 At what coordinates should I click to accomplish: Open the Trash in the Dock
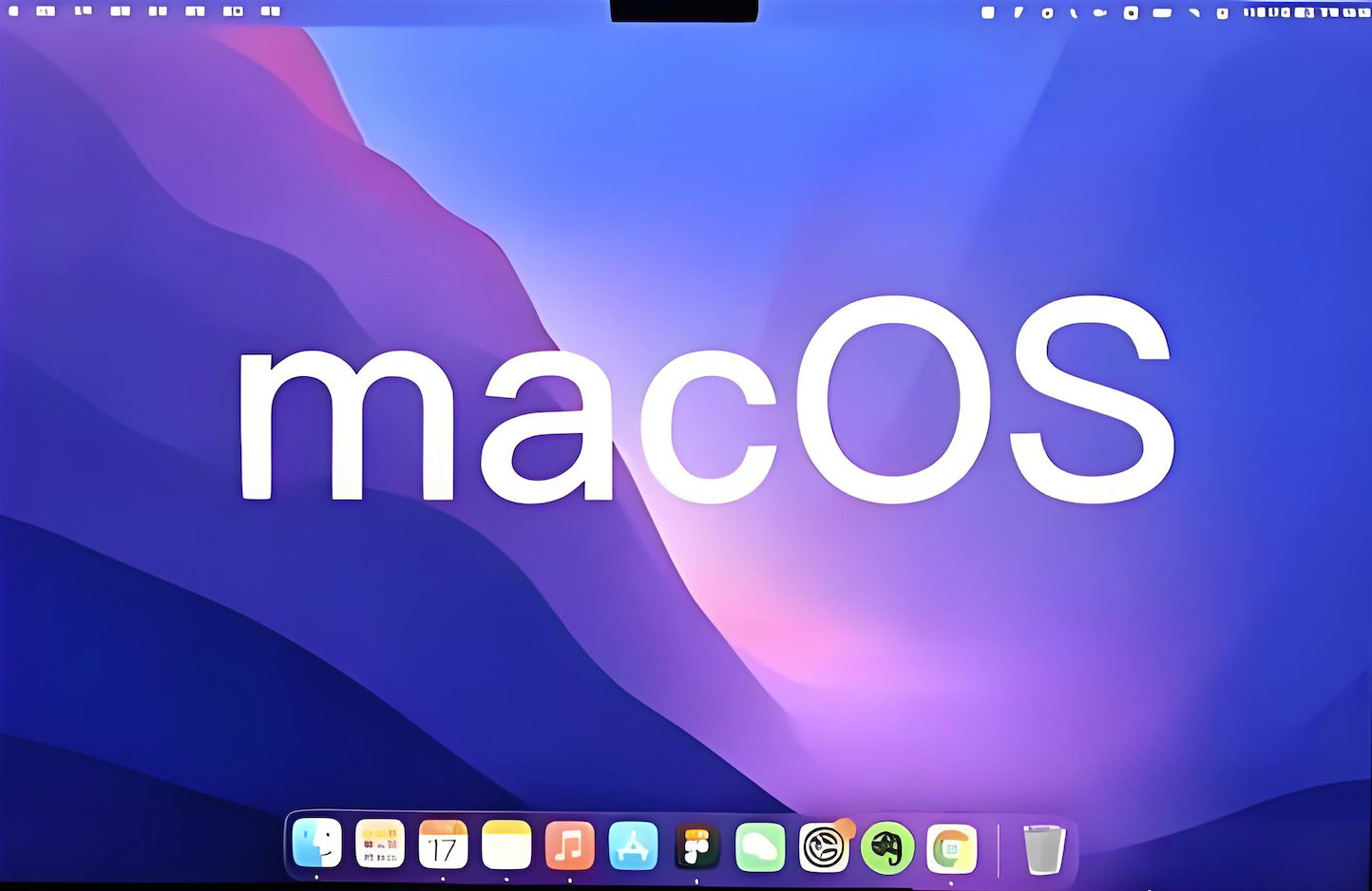[1043, 848]
